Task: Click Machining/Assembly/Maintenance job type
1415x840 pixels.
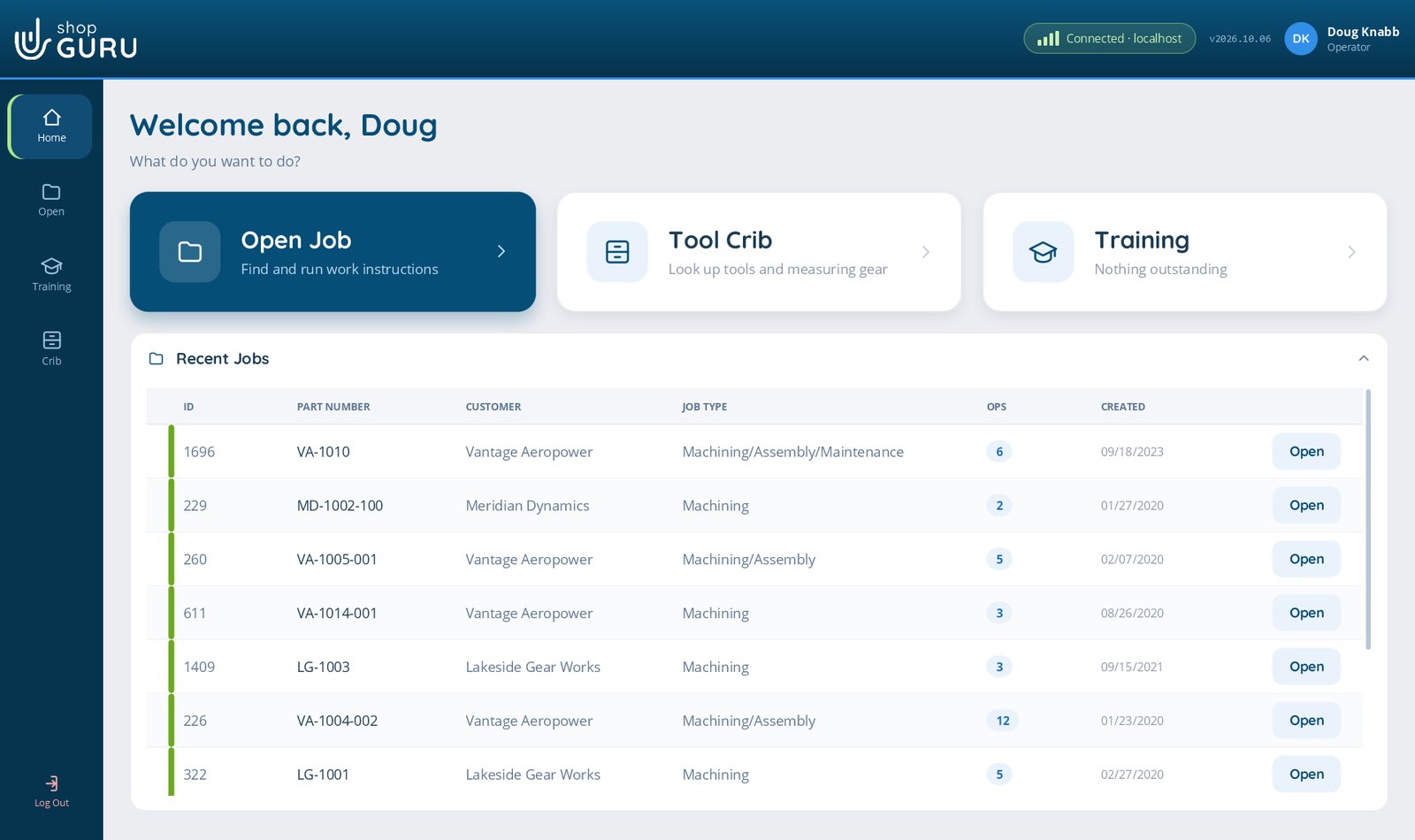Action: pos(792,452)
